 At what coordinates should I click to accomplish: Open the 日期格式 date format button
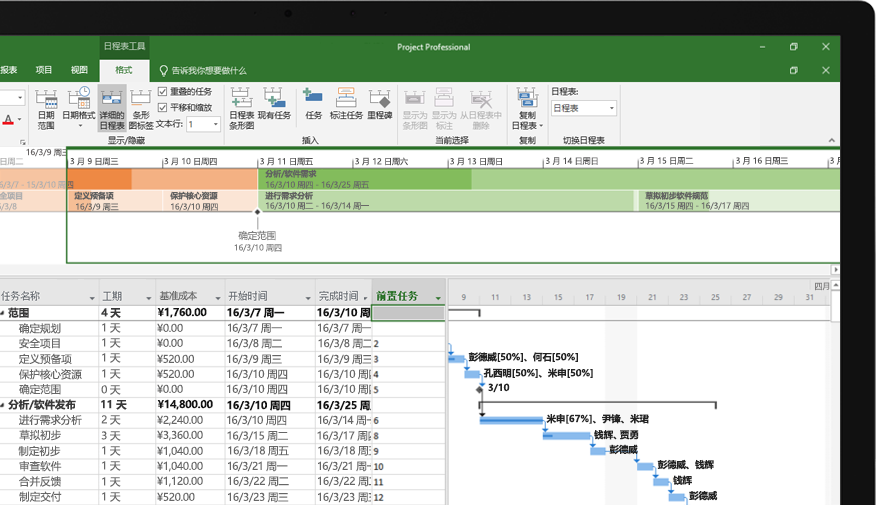tap(78, 109)
